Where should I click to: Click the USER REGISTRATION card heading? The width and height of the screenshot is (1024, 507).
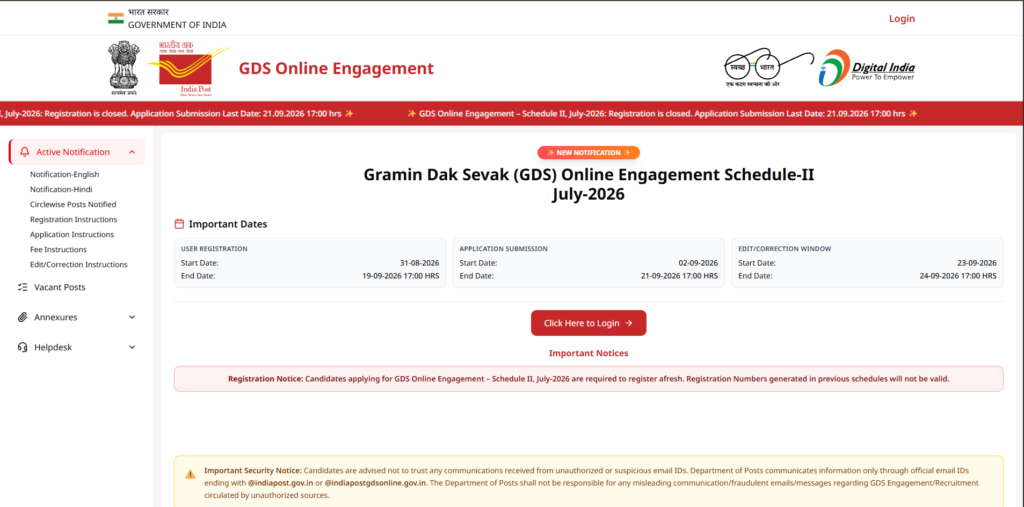click(214, 249)
